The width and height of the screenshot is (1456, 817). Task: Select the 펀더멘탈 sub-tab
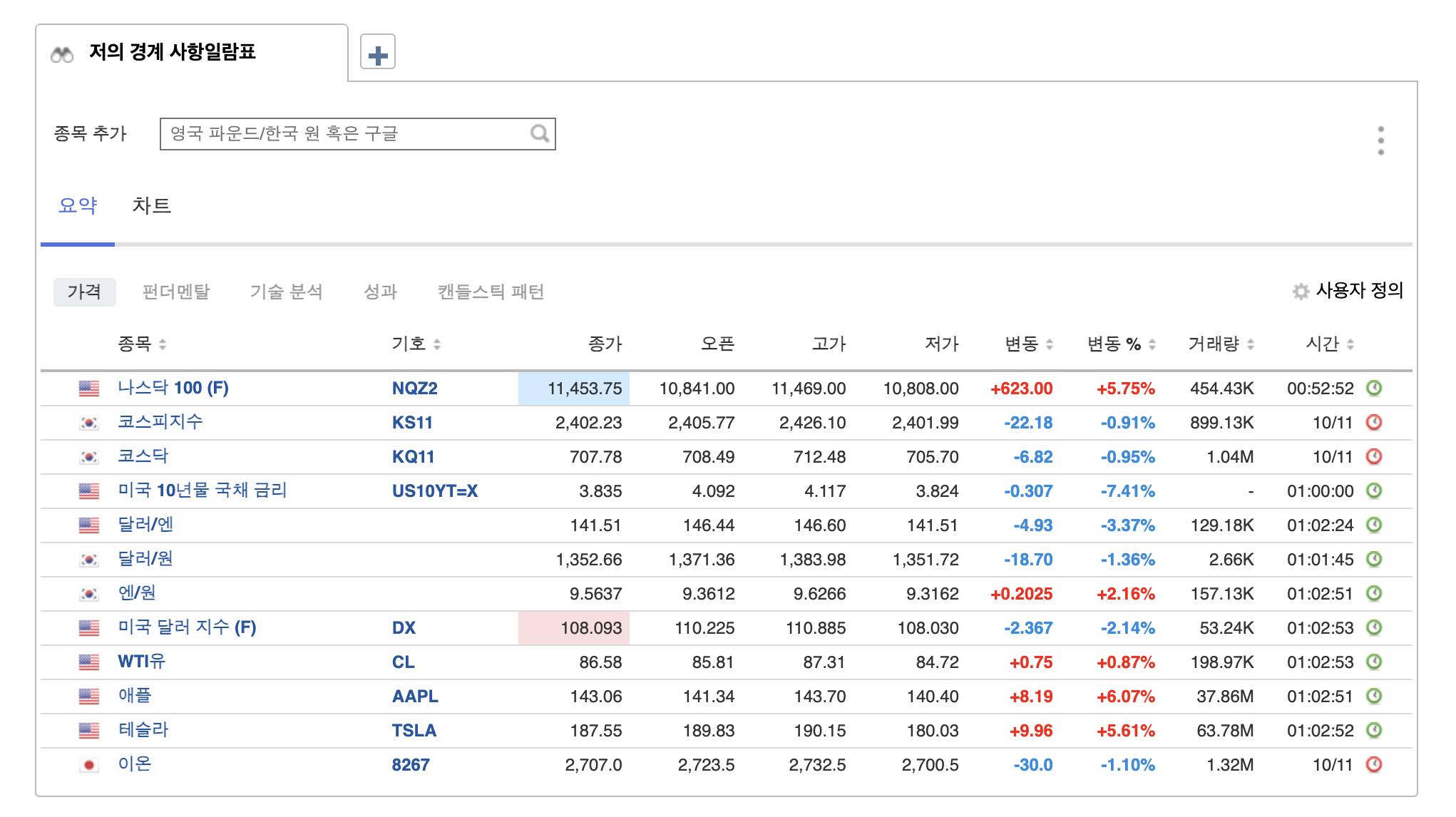click(175, 292)
